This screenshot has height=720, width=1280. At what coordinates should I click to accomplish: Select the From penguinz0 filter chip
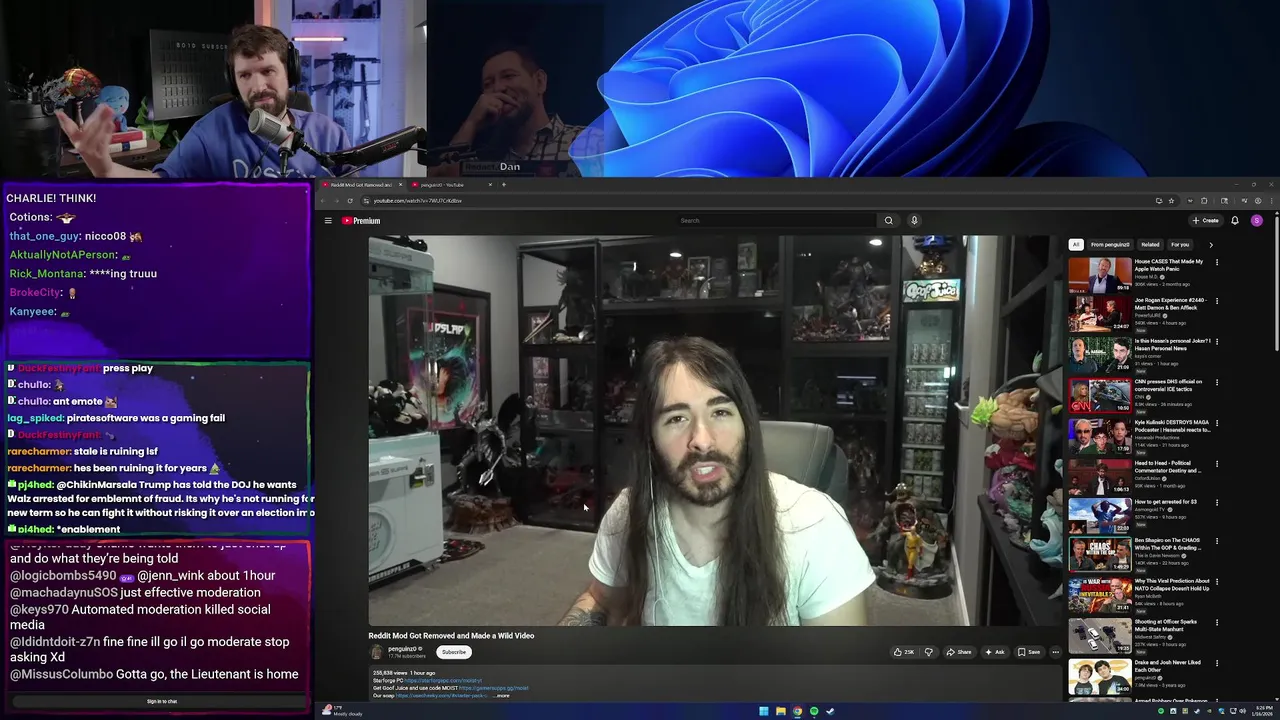tap(1110, 245)
